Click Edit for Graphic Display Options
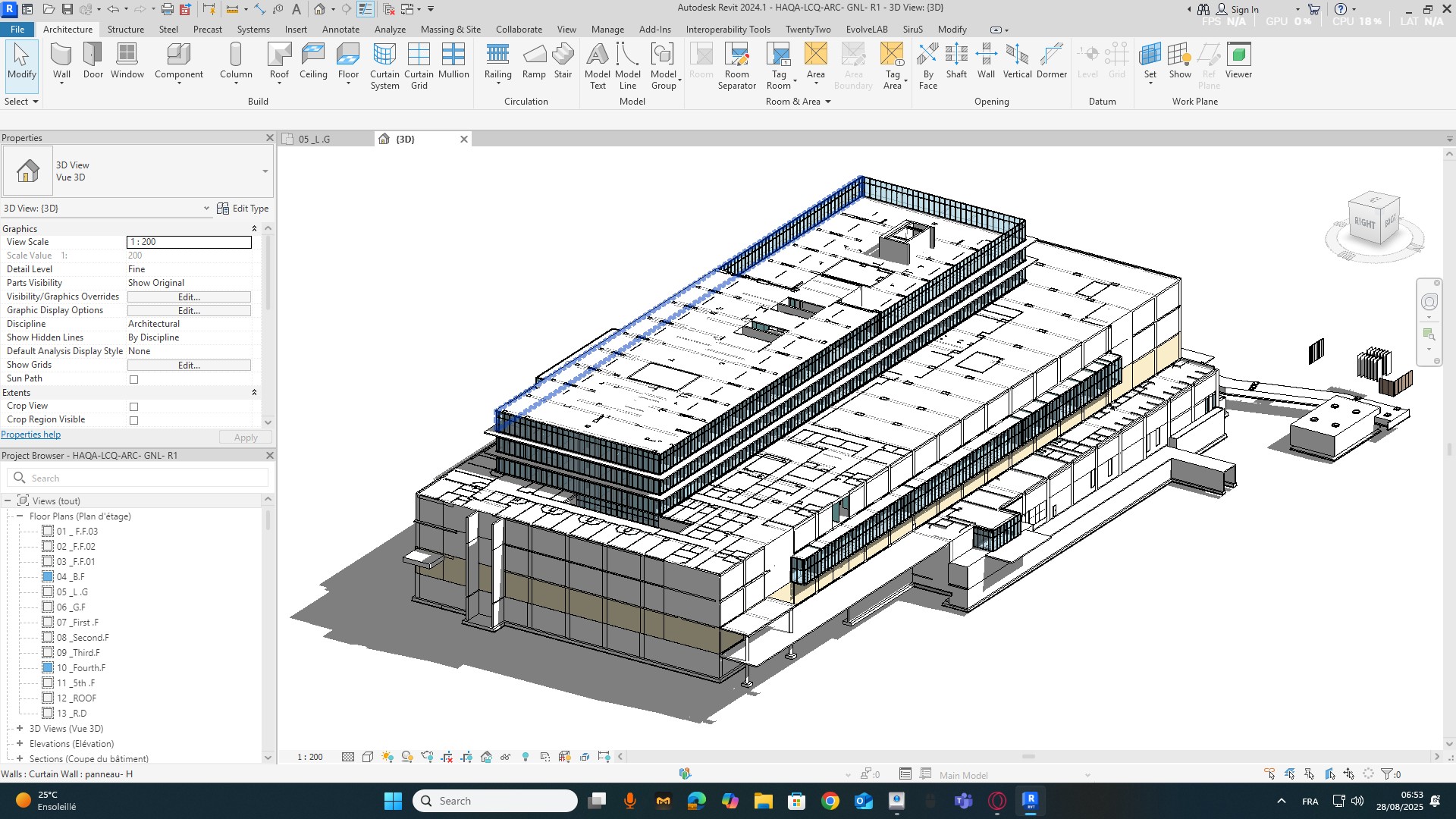 tap(189, 310)
